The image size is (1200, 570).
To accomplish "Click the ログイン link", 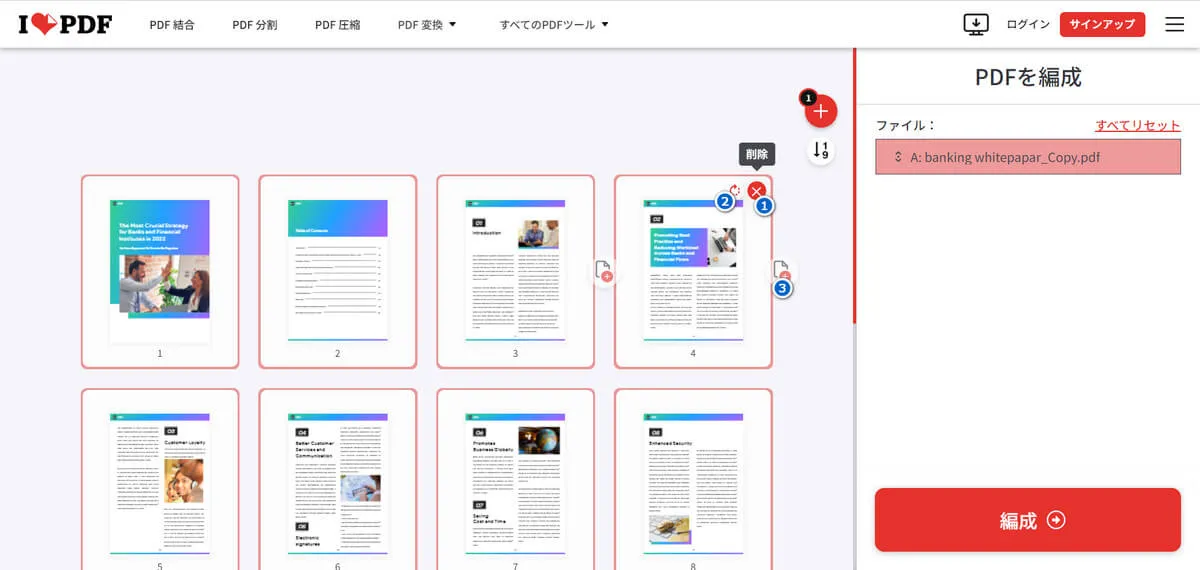I will [1028, 24].
